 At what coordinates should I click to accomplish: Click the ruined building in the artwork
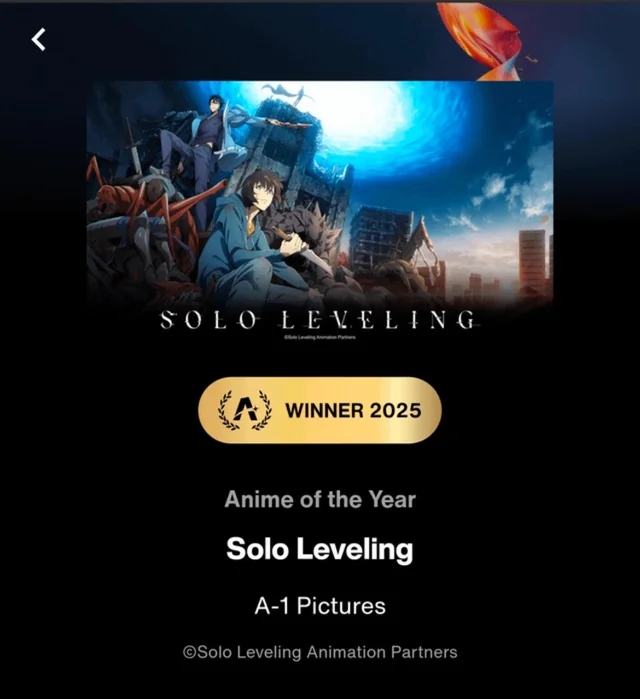click(381, 236)
